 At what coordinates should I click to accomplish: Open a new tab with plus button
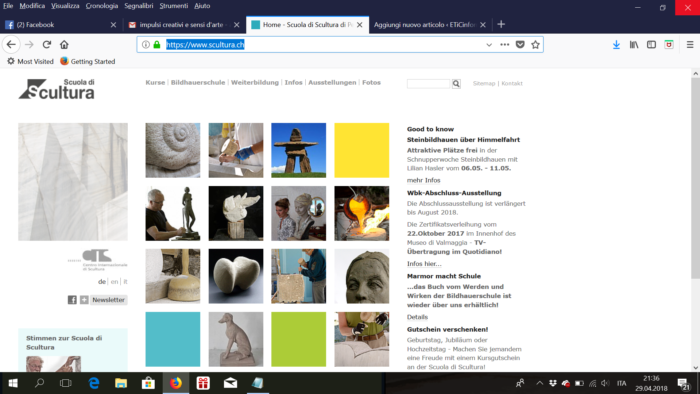tap(501, 24)
